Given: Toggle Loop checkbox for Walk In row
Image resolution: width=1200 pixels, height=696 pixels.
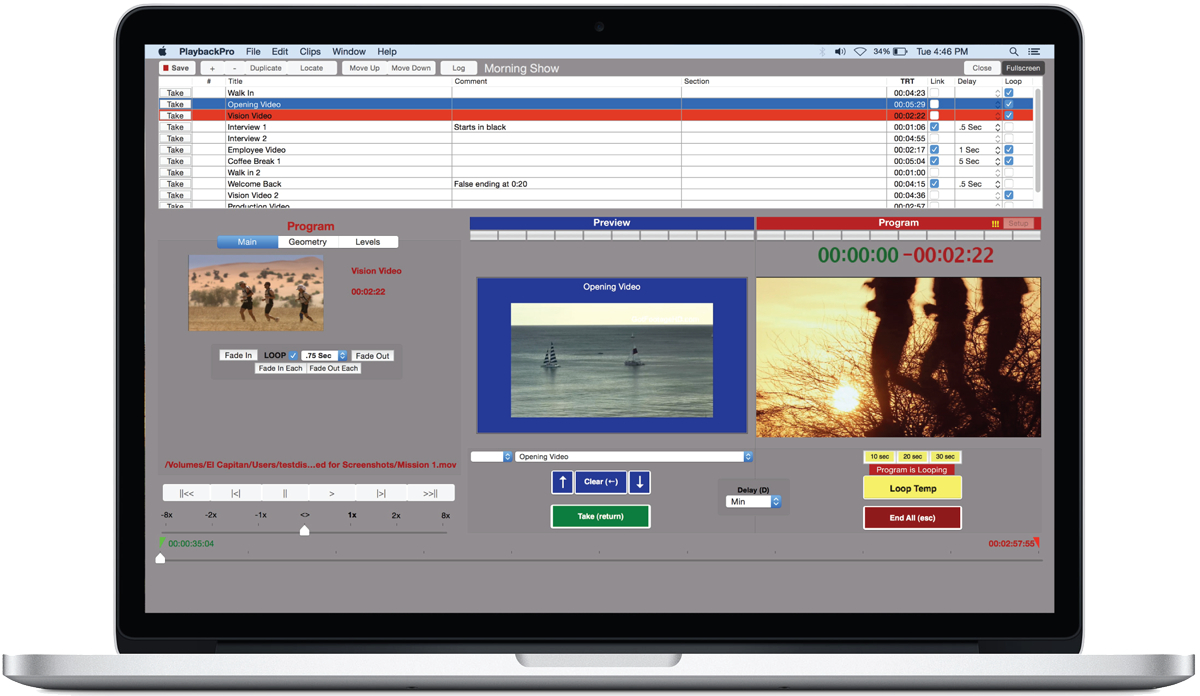Looking at the screenshot, I should pyautogui.click(x=1009, y=93).
